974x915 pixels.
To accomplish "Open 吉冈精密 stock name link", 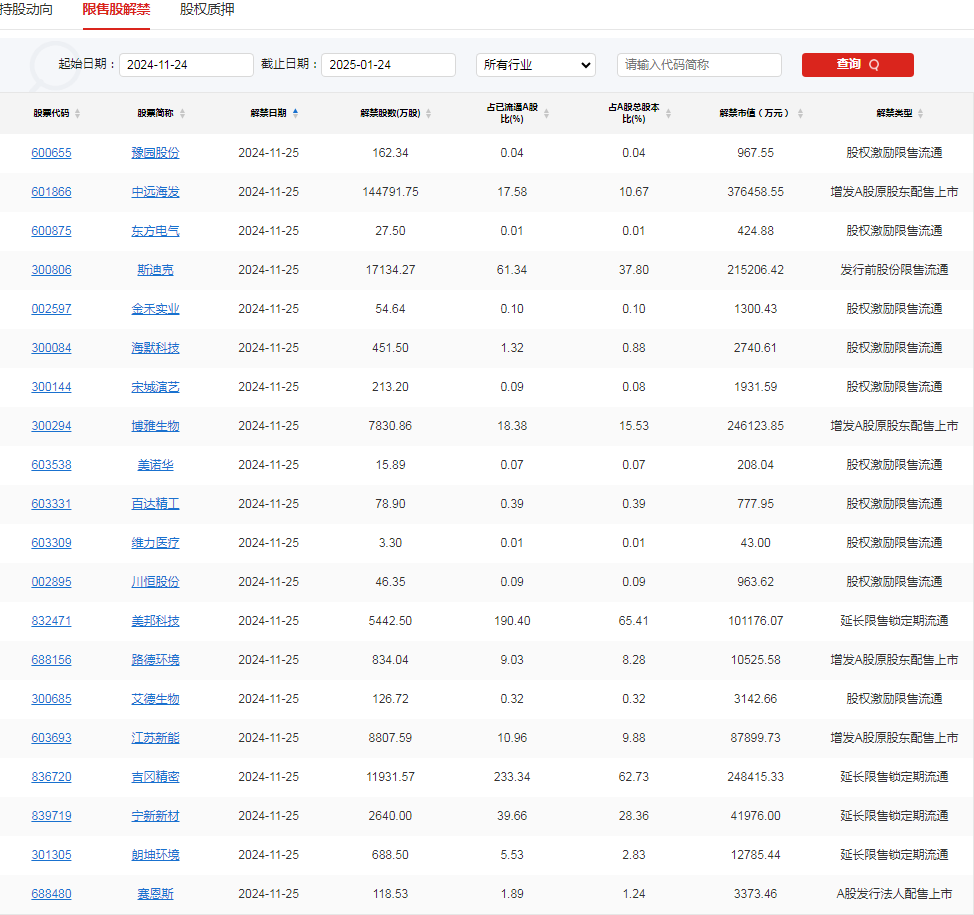I will tap(155, 777).
